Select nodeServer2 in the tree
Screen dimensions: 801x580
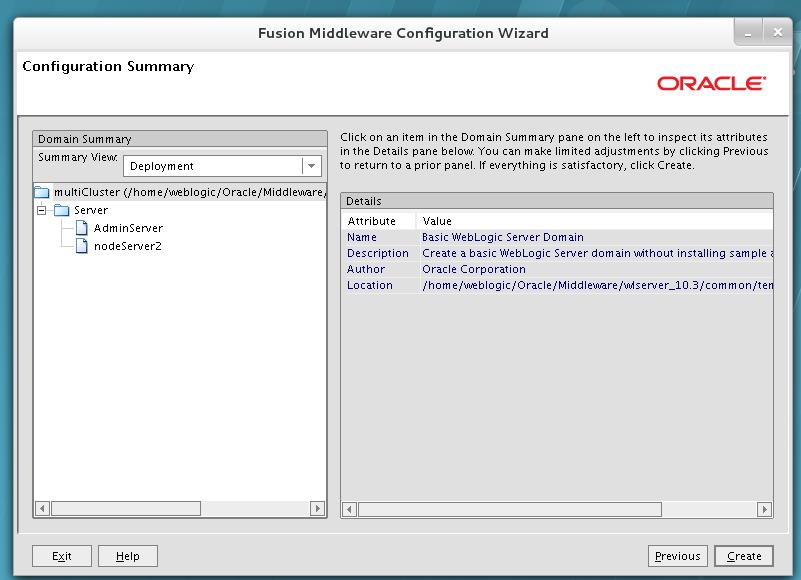(x=128, y=246)
